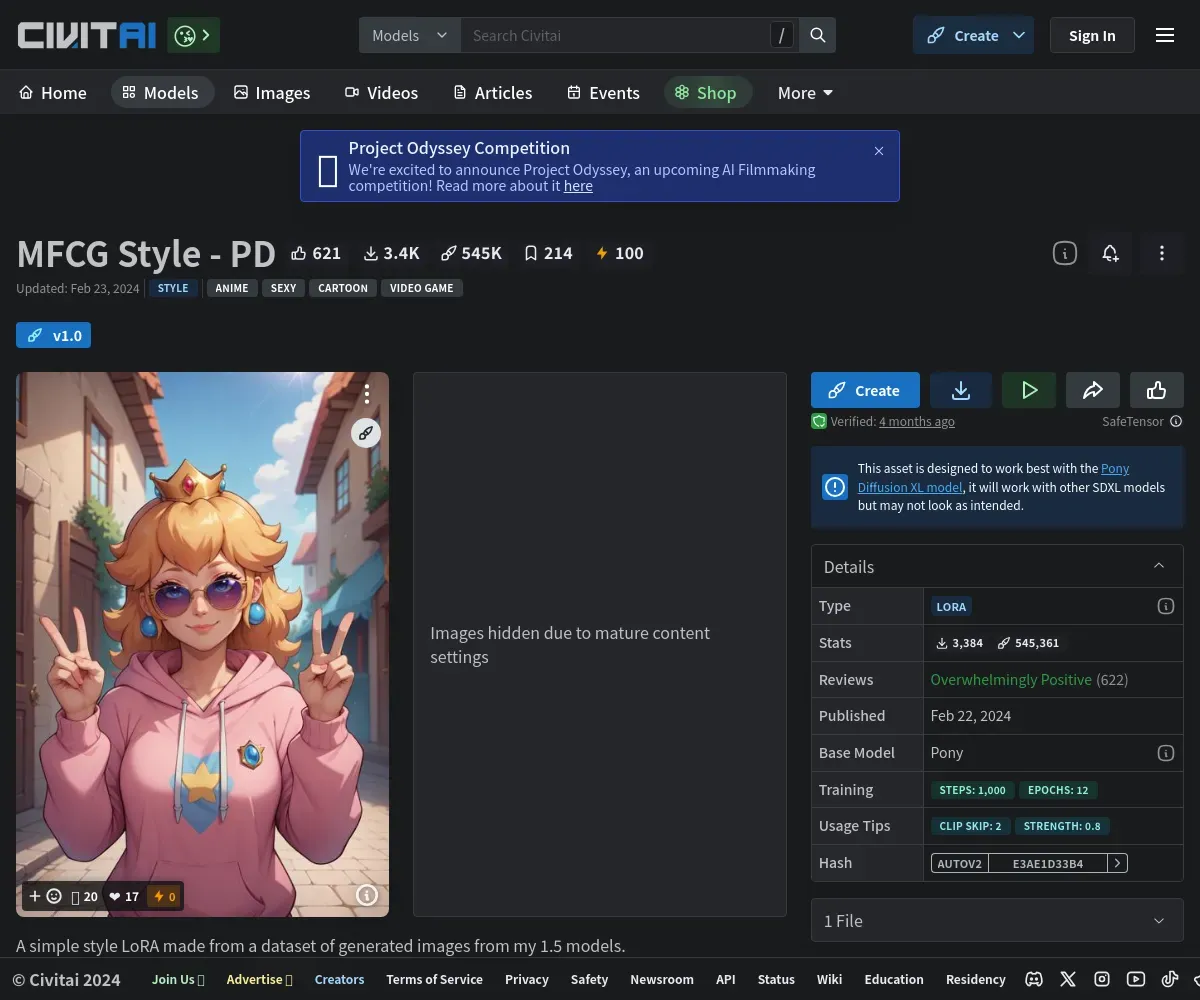
Task: Click the Creators footer link
Action: click(339, 980)
